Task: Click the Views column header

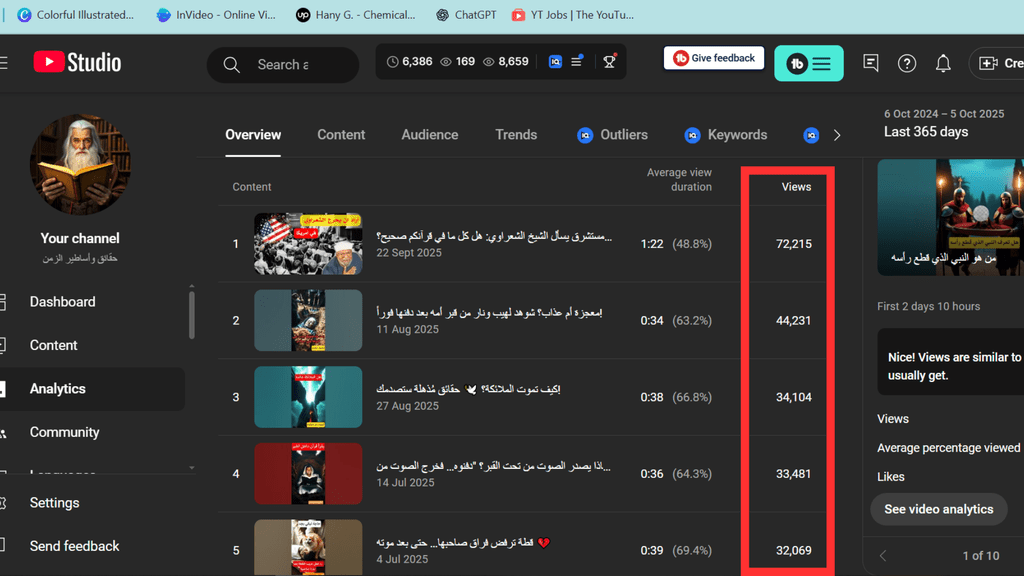Action: pyautogui.click(x=796, y=187)
